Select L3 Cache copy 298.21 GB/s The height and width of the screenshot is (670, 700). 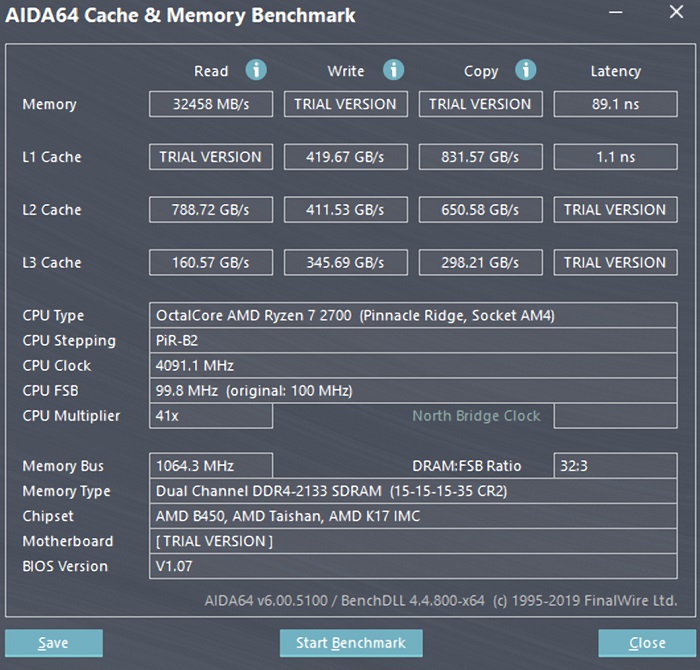pos(481,262)
